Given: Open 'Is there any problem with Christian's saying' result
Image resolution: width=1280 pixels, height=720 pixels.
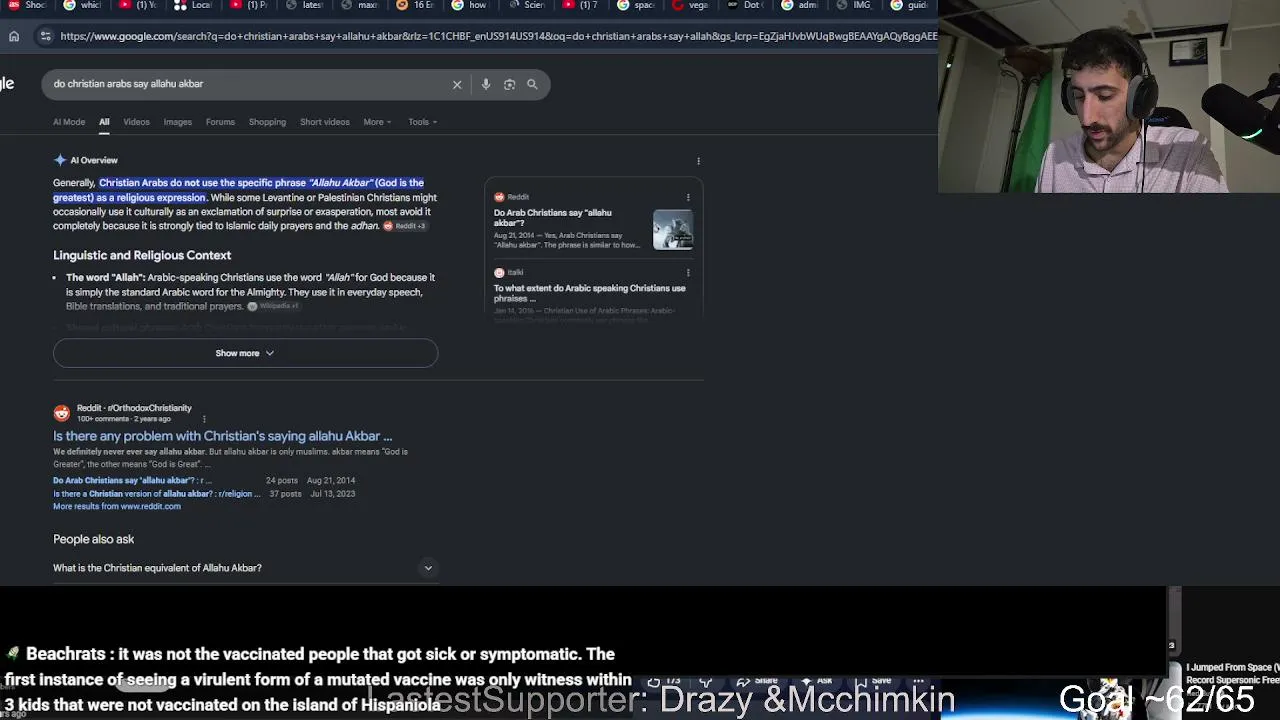Looking at the screenshot, I should pos(222,436).
